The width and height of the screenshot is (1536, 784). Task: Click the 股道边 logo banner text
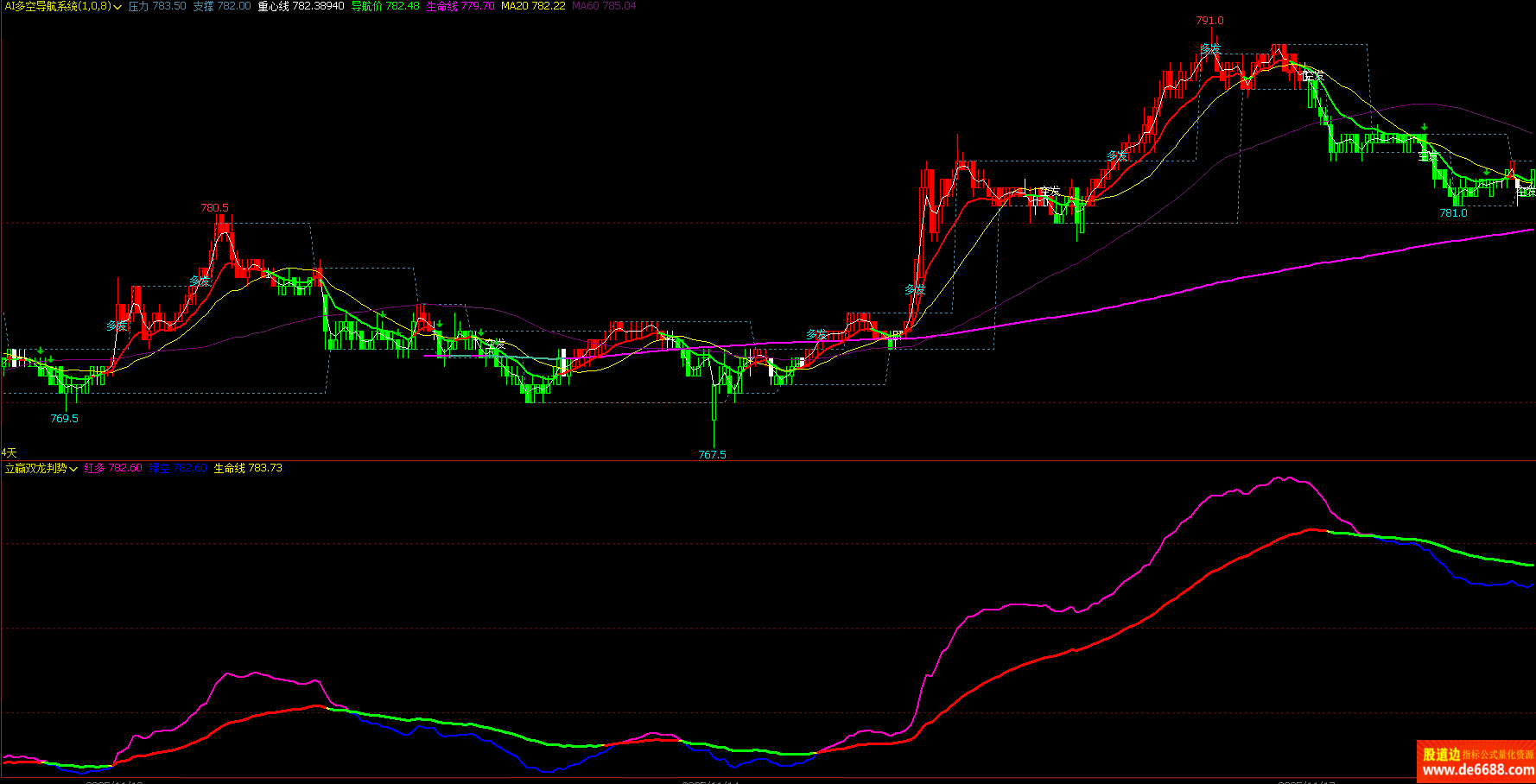1441,754
